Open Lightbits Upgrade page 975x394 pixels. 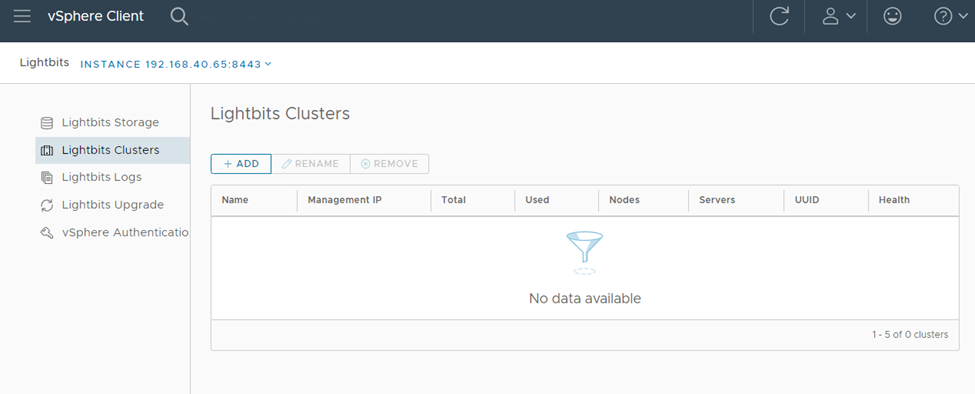[x=113, y=204]
